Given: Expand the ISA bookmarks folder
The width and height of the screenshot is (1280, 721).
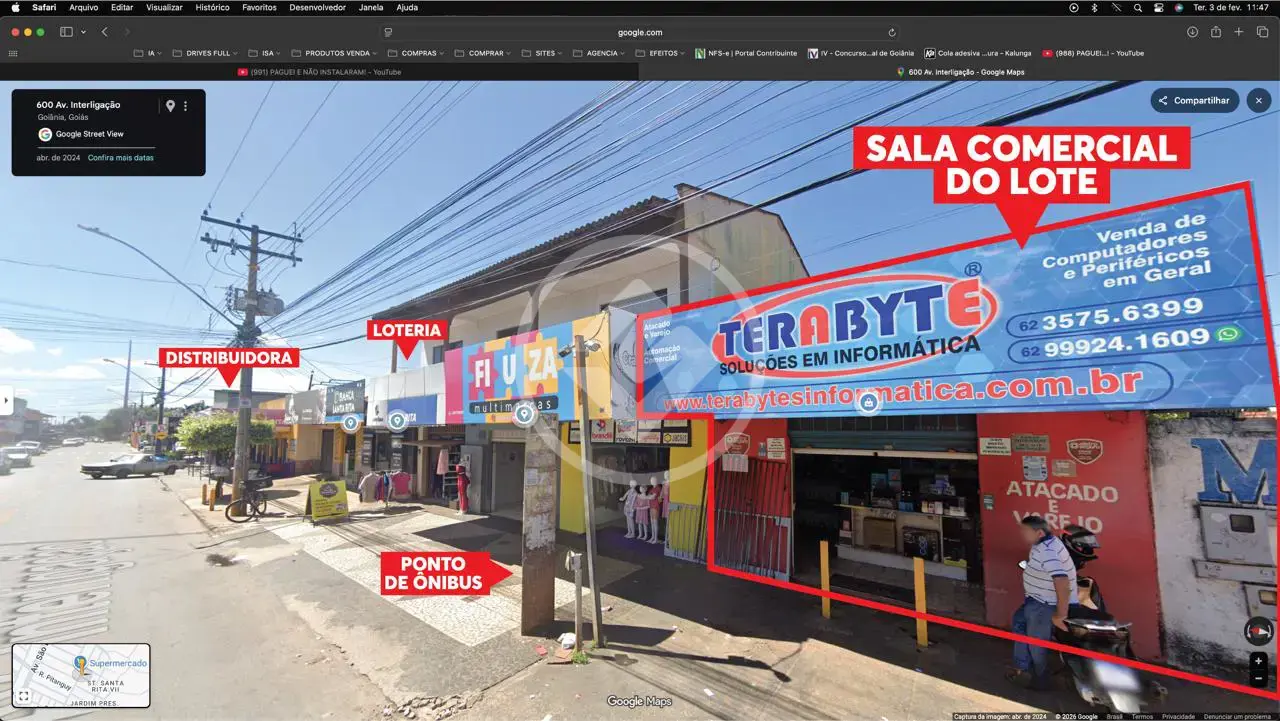Looking at the screenshot, I should [x=266, y=53].
